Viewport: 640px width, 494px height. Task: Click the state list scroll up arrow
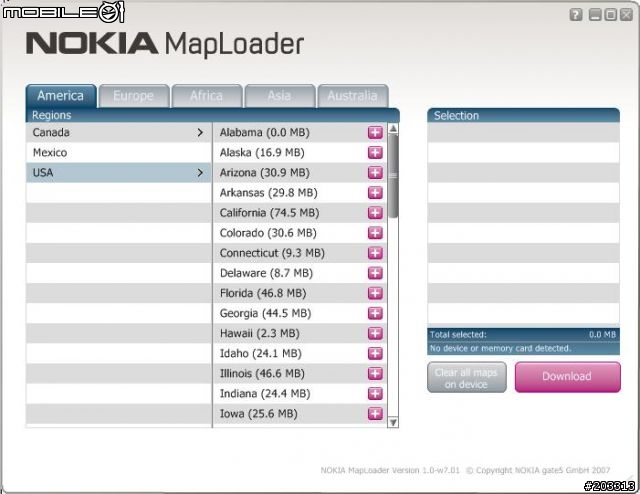393,129
